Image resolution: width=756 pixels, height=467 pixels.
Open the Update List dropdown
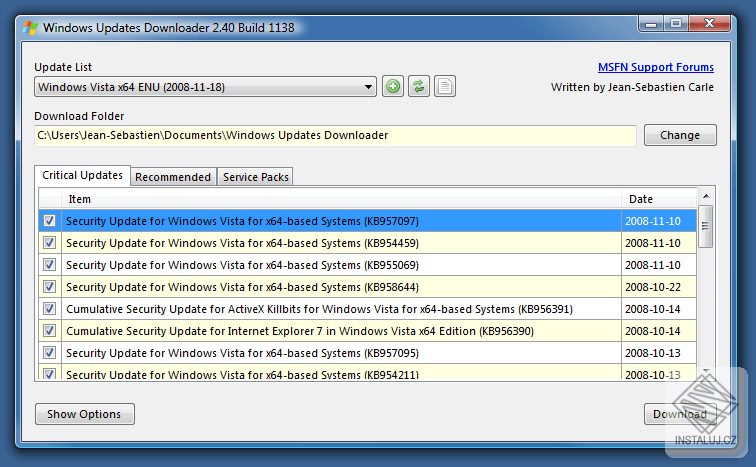click(205, 87)
